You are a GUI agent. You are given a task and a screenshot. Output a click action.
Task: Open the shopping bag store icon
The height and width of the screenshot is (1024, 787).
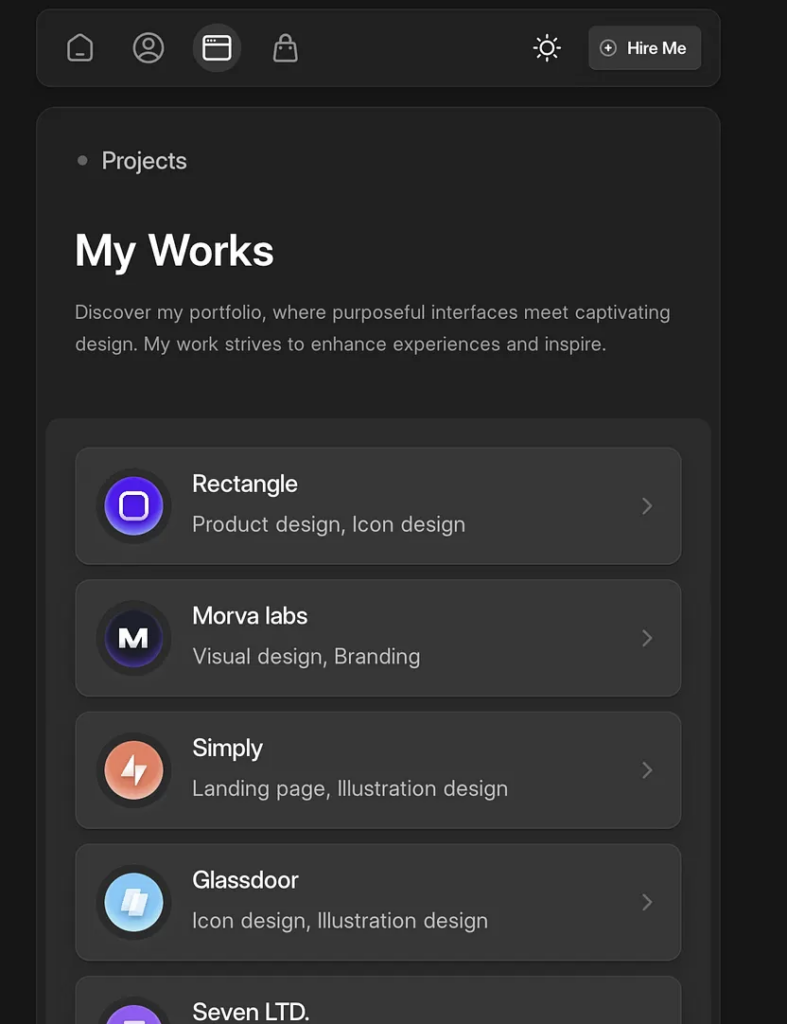tap(285, 48)
